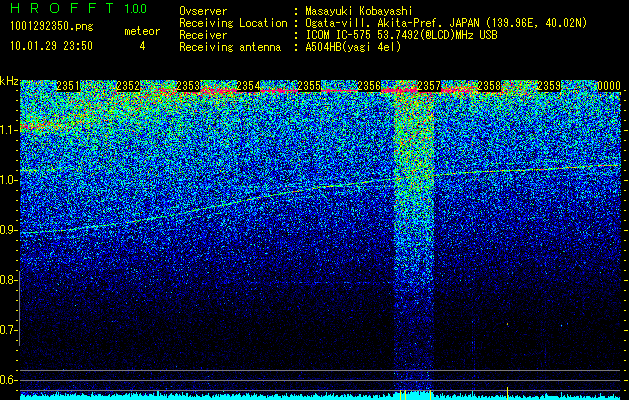This screenshot has width=629, height=400.
Task: Select the filename 1001292350.png
Action: (52, 26)
